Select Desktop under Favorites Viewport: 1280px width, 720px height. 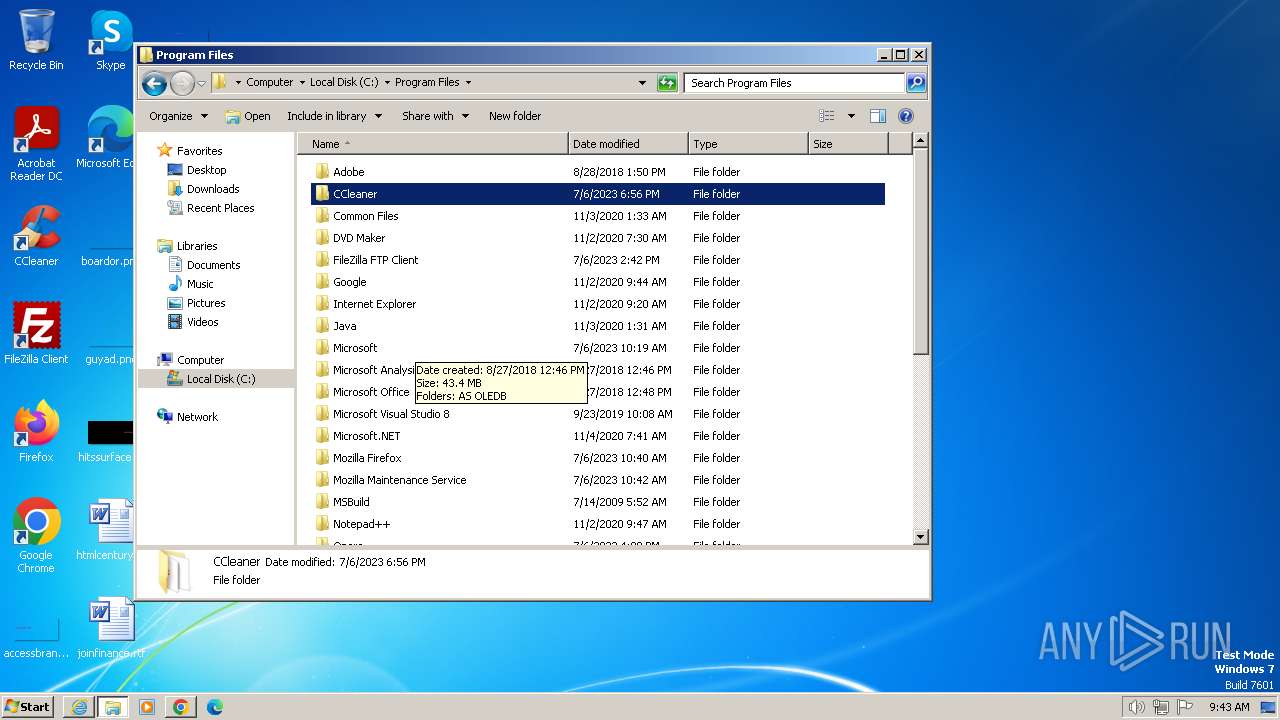click(206, 170)
